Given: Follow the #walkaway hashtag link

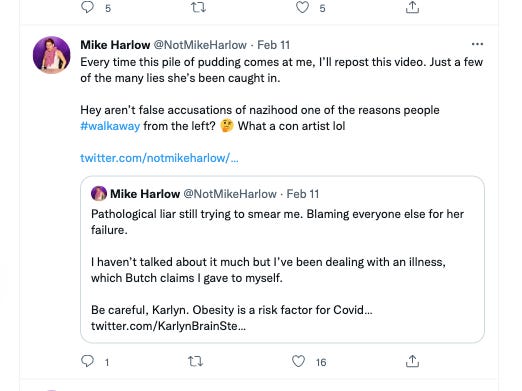Looking at the screenshot, I should pyautogui.click(x=110, y=126).
